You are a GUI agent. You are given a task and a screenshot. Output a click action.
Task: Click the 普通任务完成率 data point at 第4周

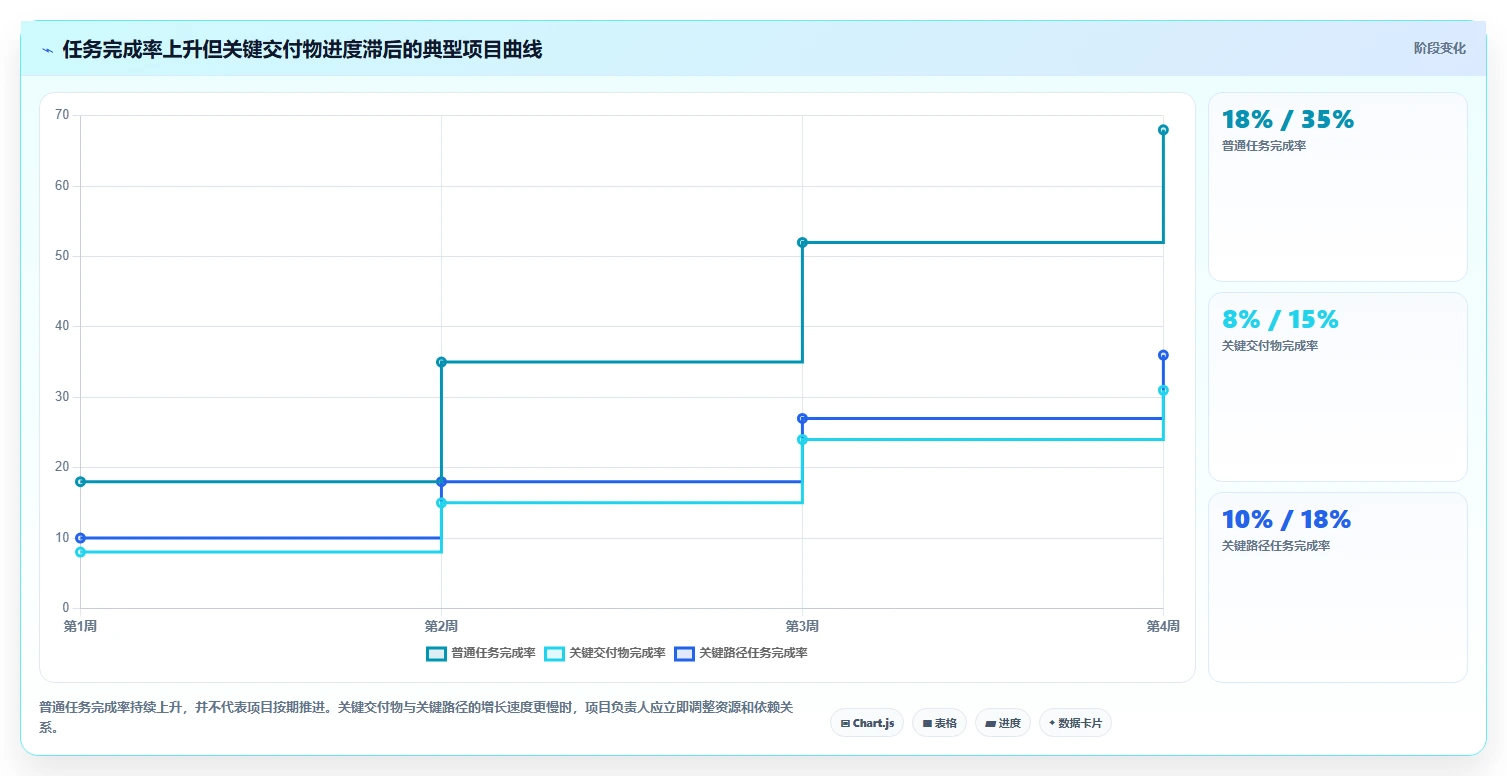1163,130
